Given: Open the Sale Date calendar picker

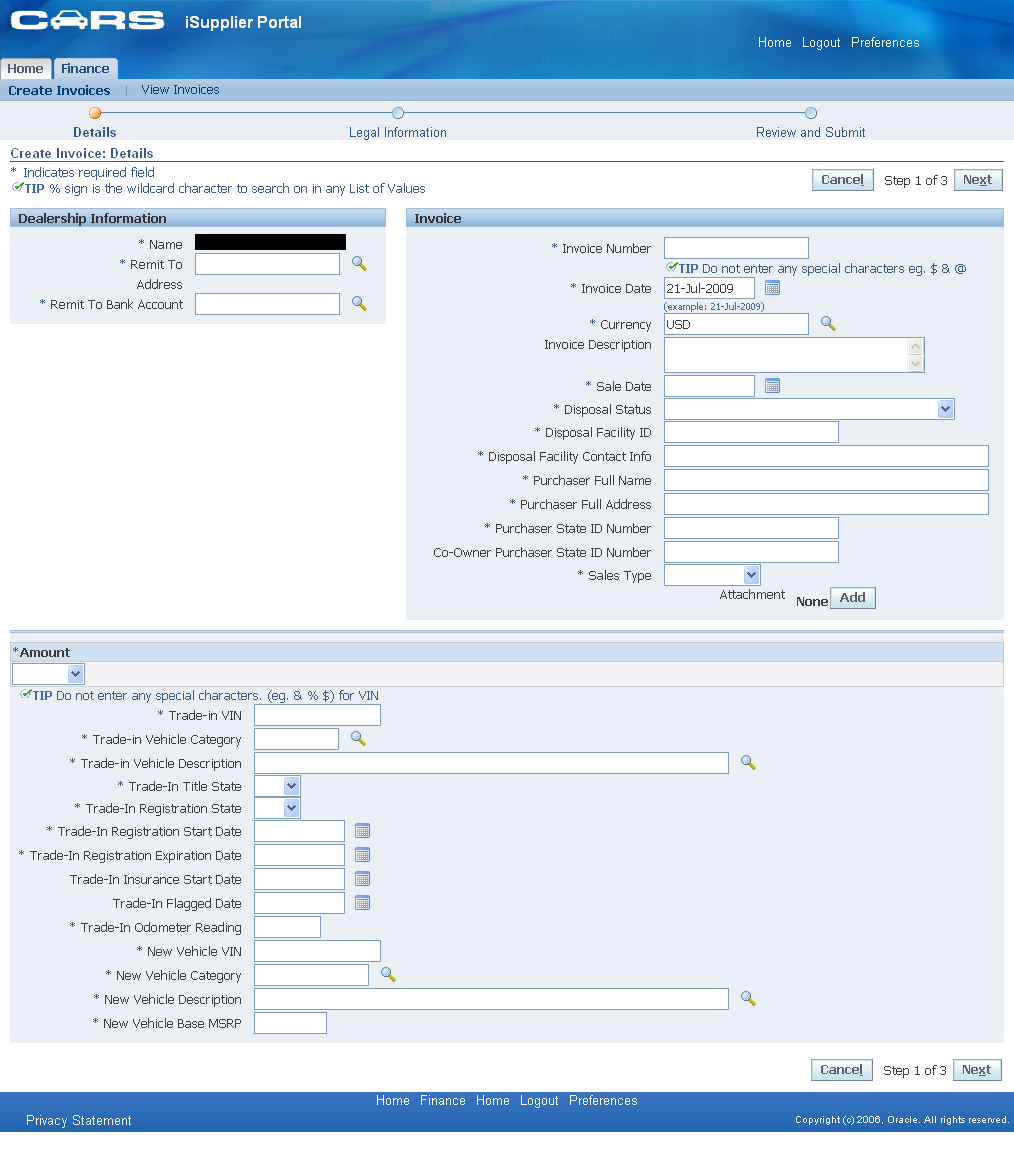Looking at the screenshot, I should 772,385.
